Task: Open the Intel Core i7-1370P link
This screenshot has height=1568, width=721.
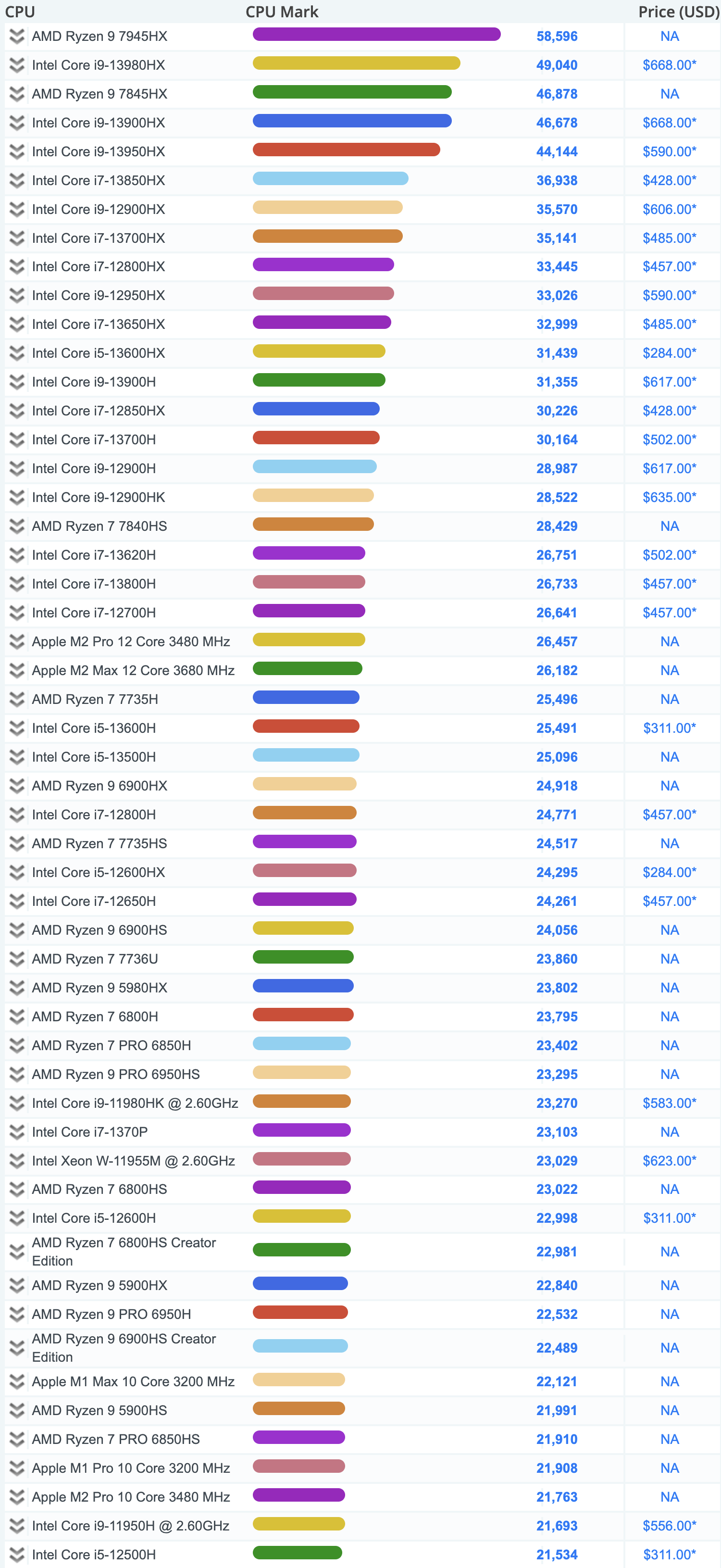Action: 89,1132
